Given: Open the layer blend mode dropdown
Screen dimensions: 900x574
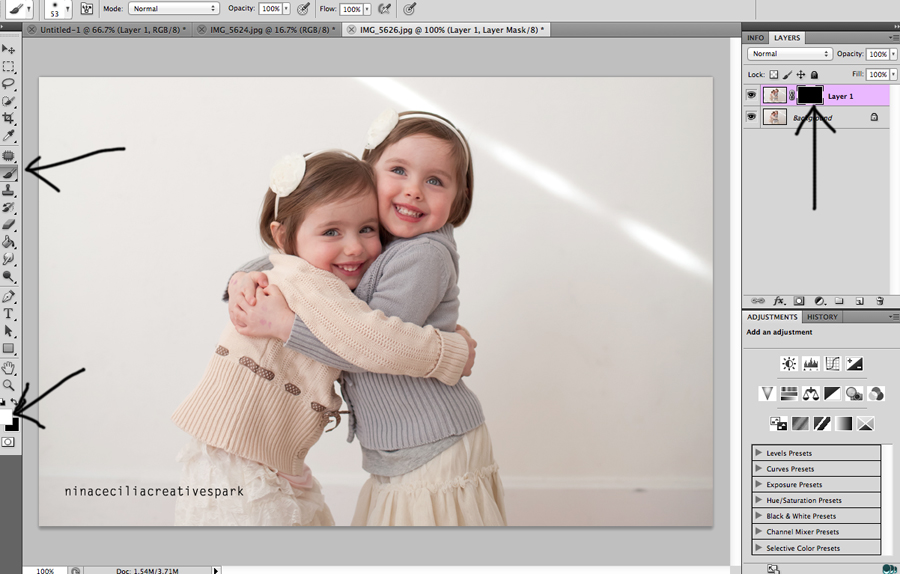Looking at the screenshot, I should (x=790, y=54).
